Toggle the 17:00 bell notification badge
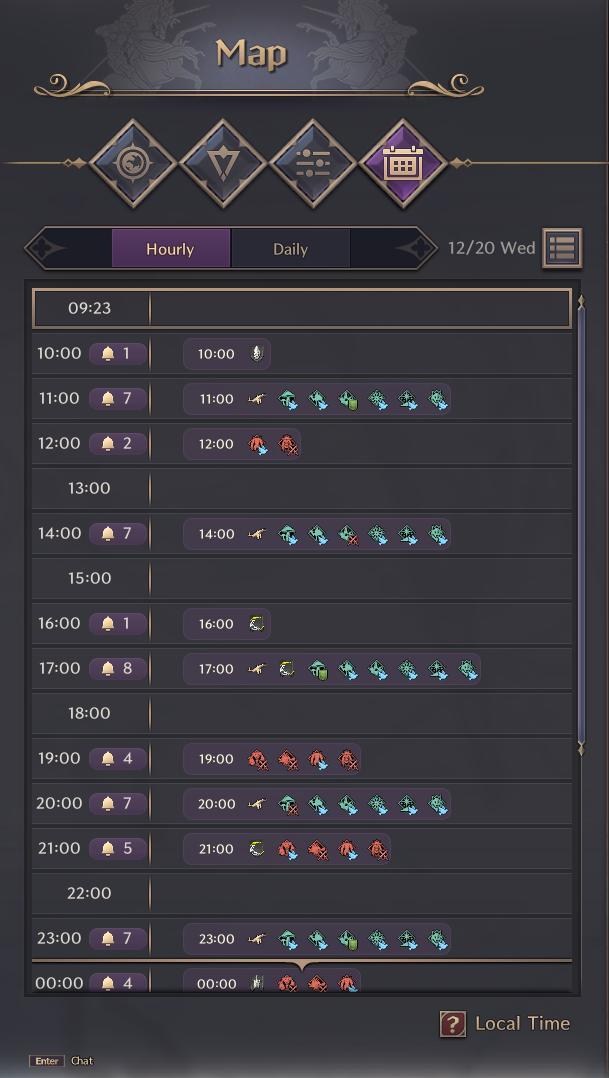This screenshot has width=609, height=1078. coord(118,668)
